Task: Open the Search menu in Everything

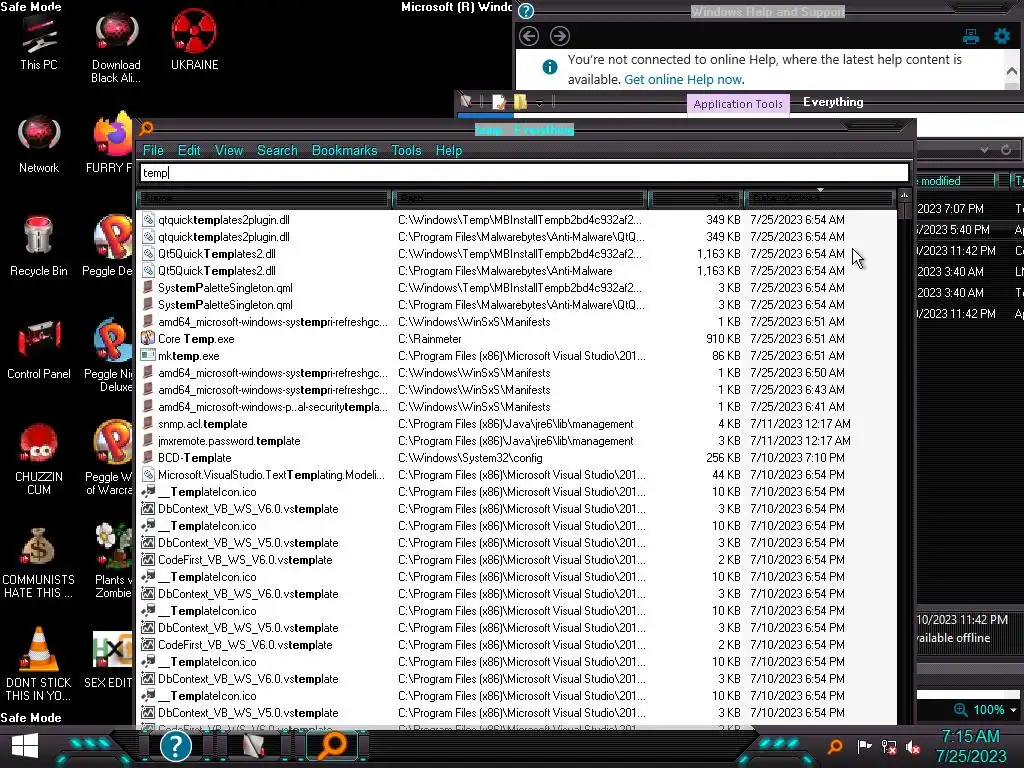Action: tap(277, 150)
